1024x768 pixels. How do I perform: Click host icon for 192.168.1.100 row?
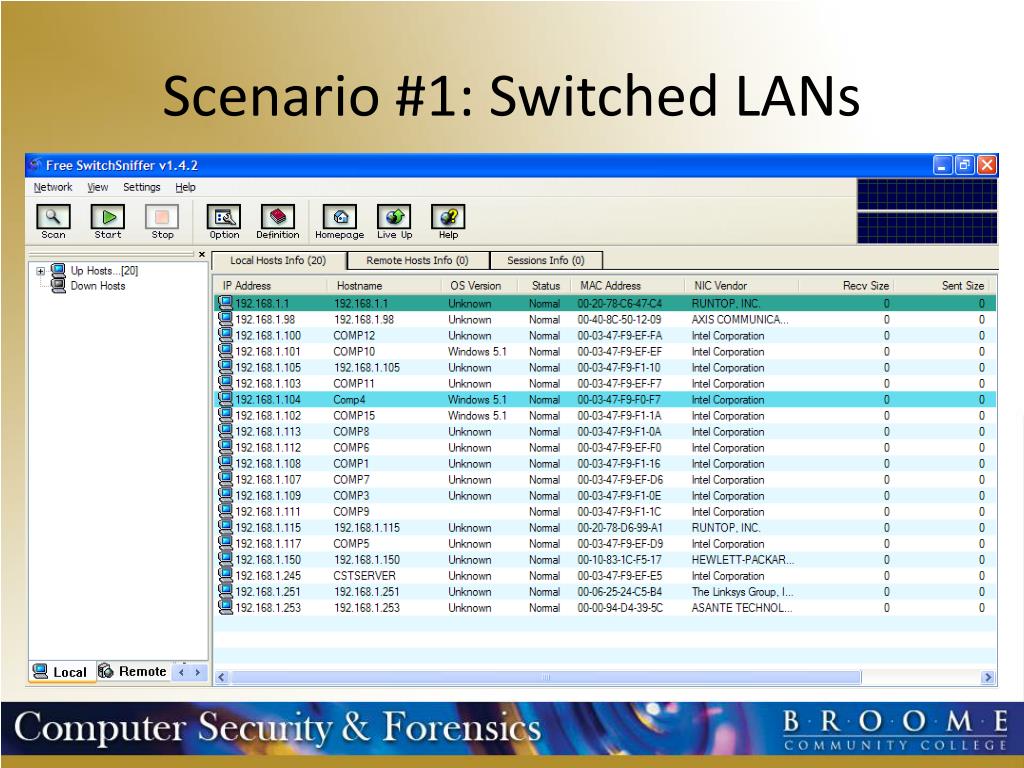(225, 334)
